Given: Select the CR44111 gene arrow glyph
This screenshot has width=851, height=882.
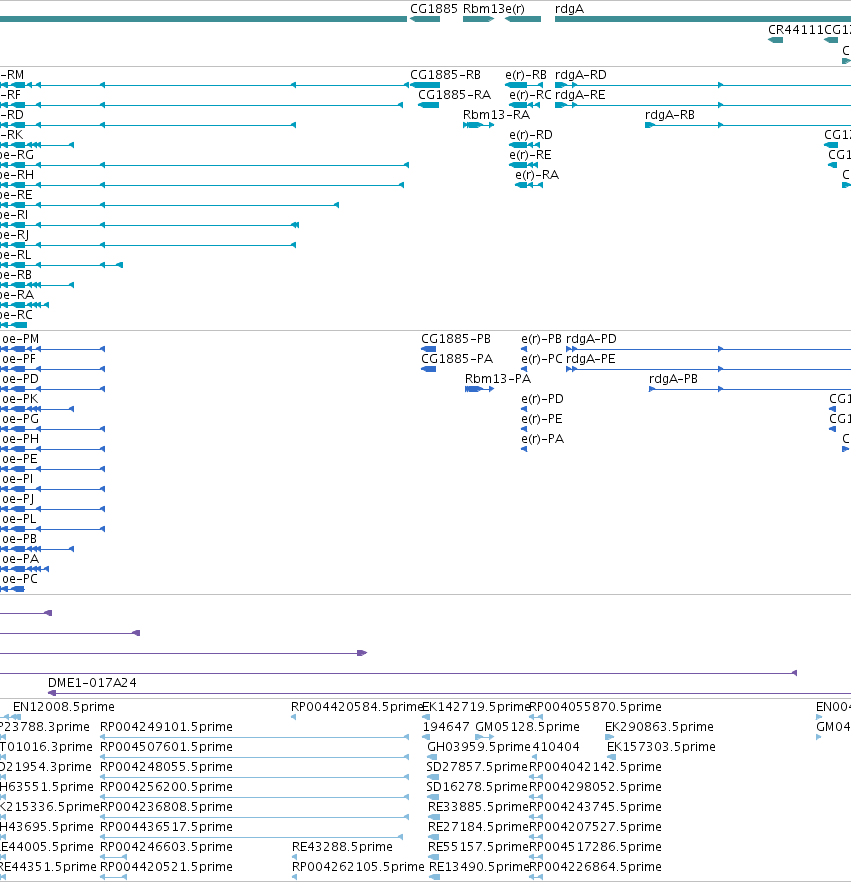Looking at the screenshot, I should [x=776, y=40].
